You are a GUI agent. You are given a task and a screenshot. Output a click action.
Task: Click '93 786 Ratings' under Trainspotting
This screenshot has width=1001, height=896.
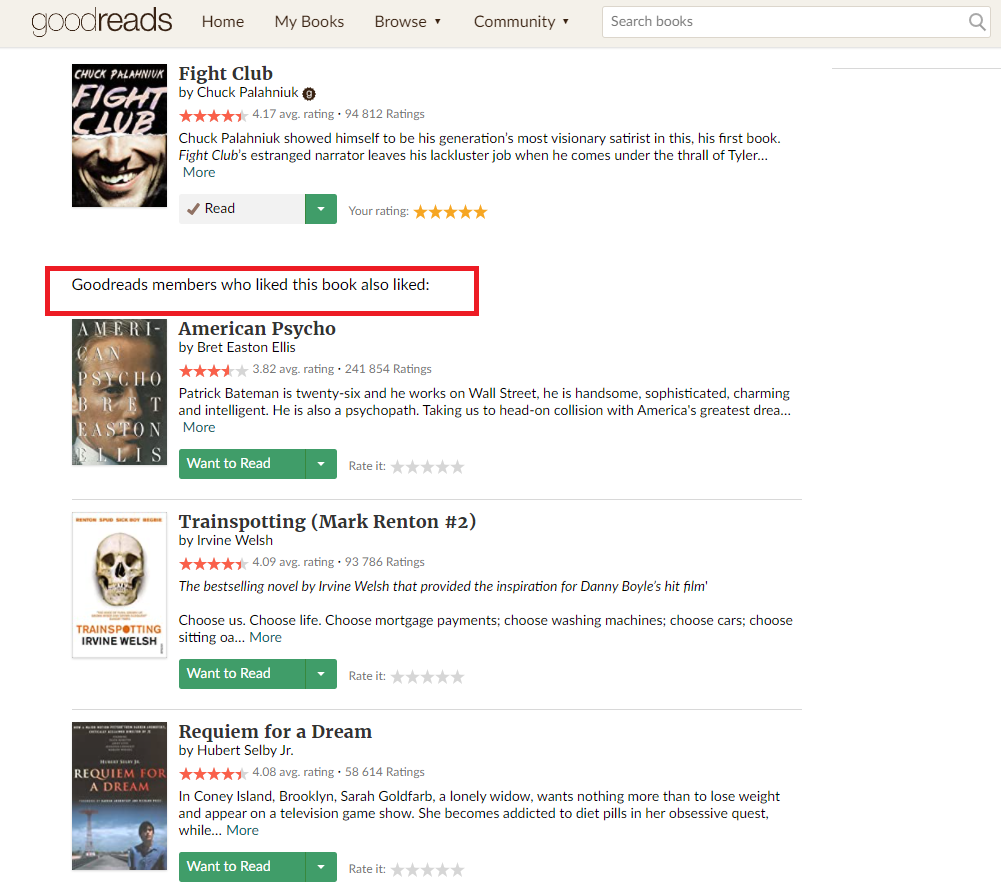click(385, 562)
